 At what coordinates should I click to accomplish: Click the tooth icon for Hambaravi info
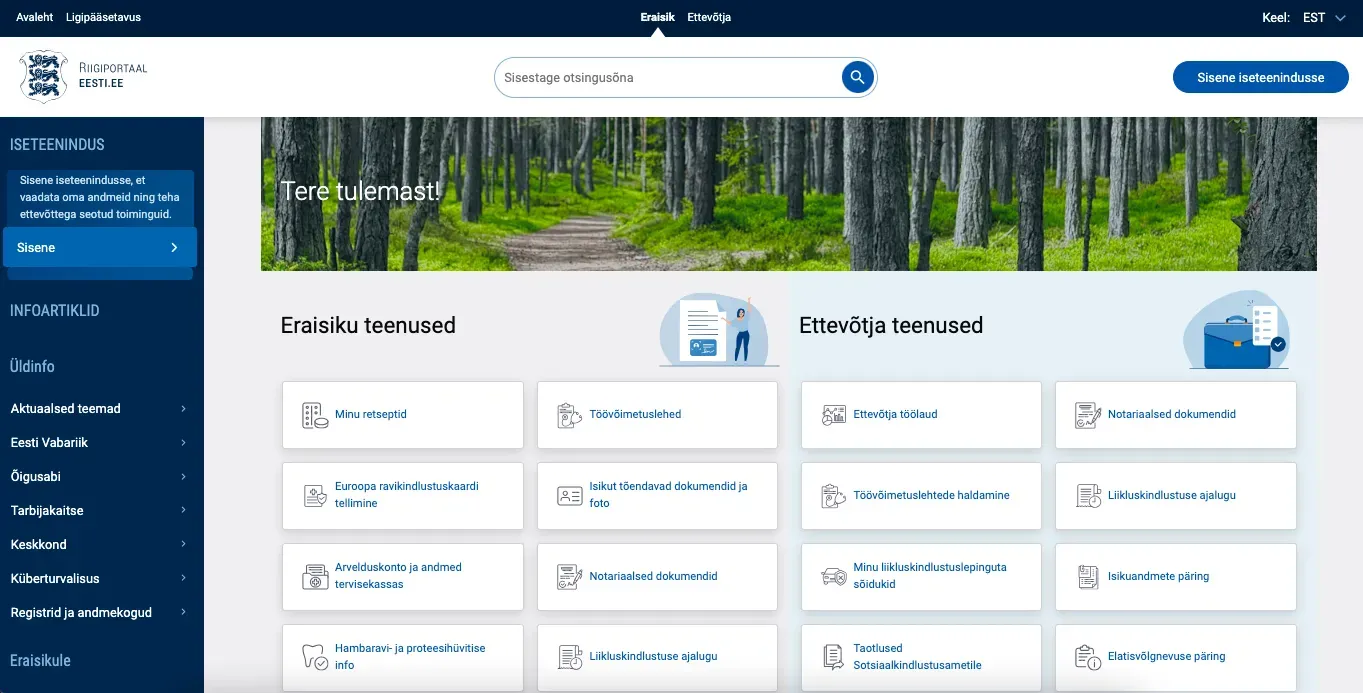pos(315,658)
